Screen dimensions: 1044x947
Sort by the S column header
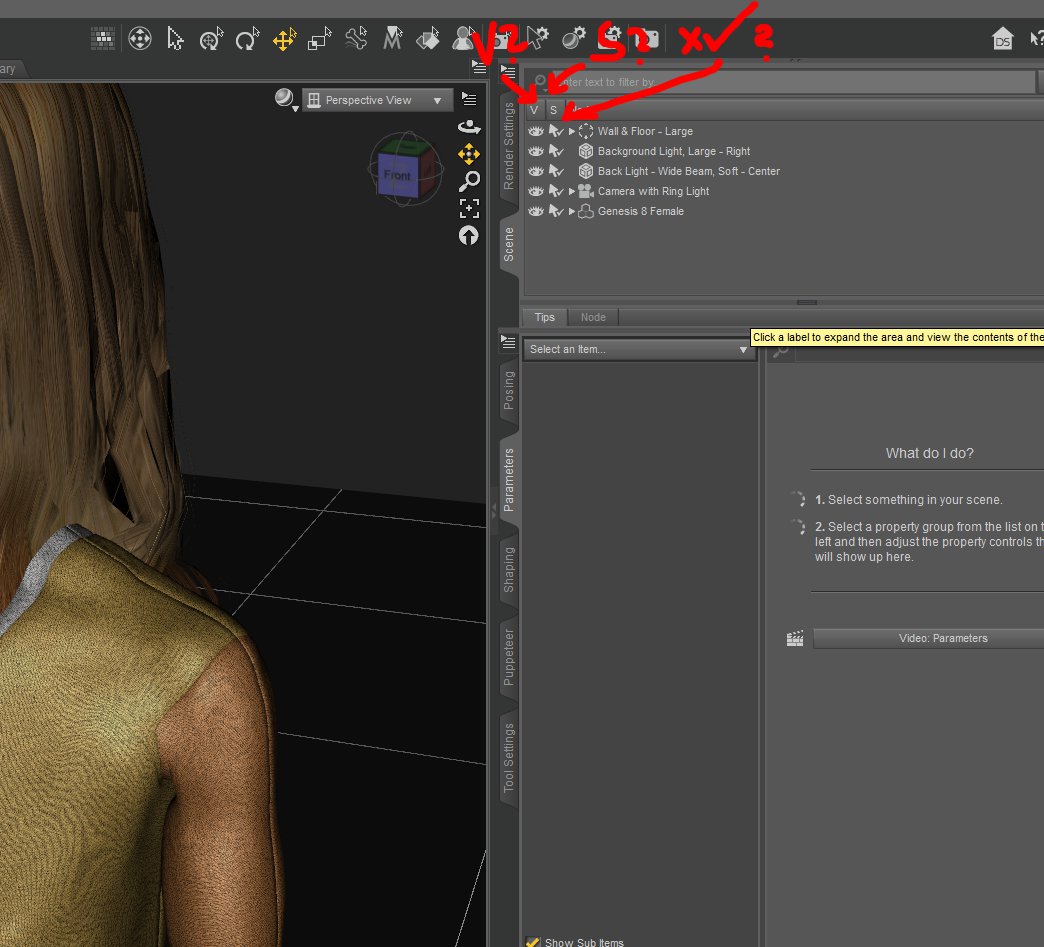click(554, 110)
